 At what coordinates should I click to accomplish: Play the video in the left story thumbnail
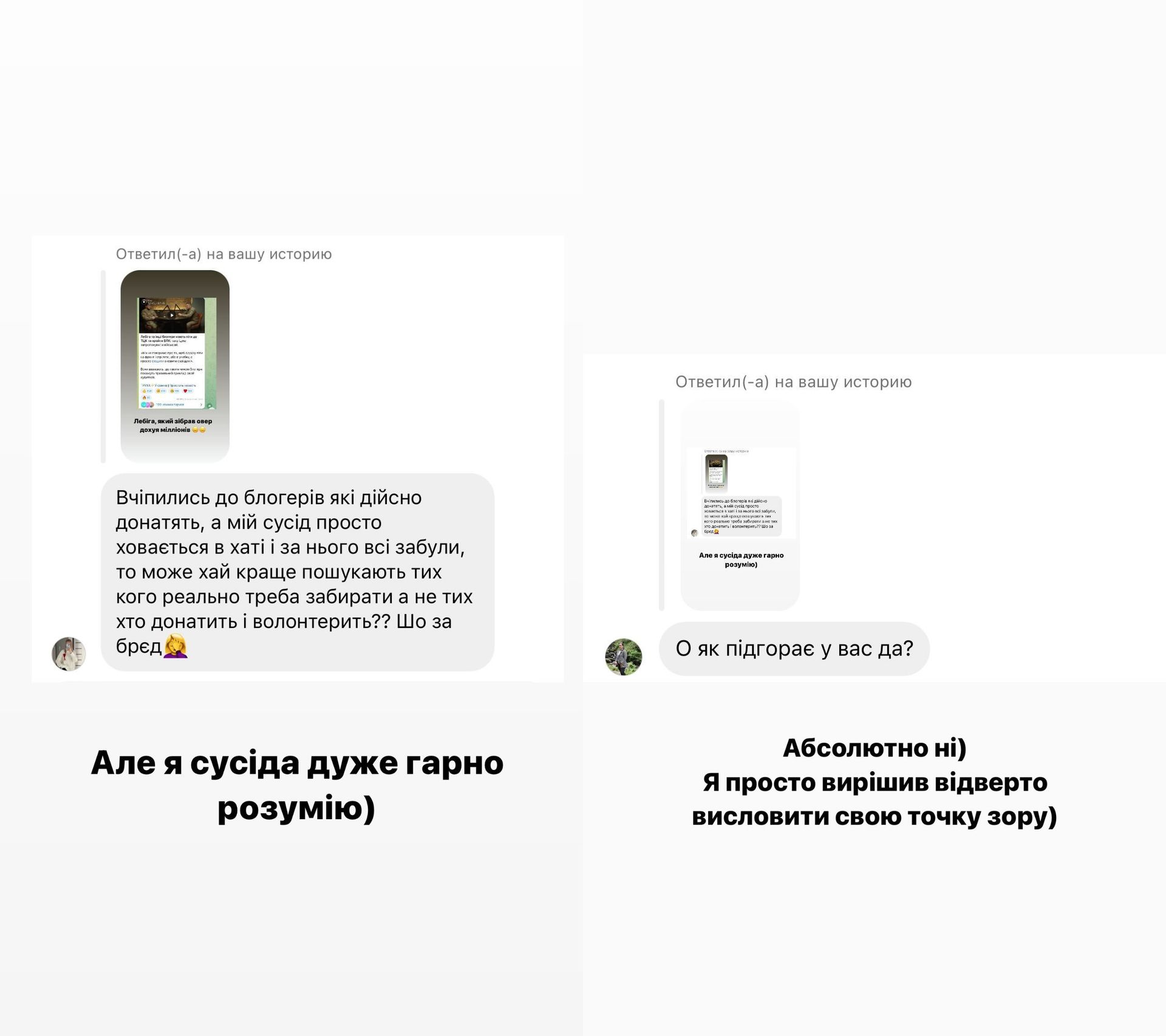(172, 315)
